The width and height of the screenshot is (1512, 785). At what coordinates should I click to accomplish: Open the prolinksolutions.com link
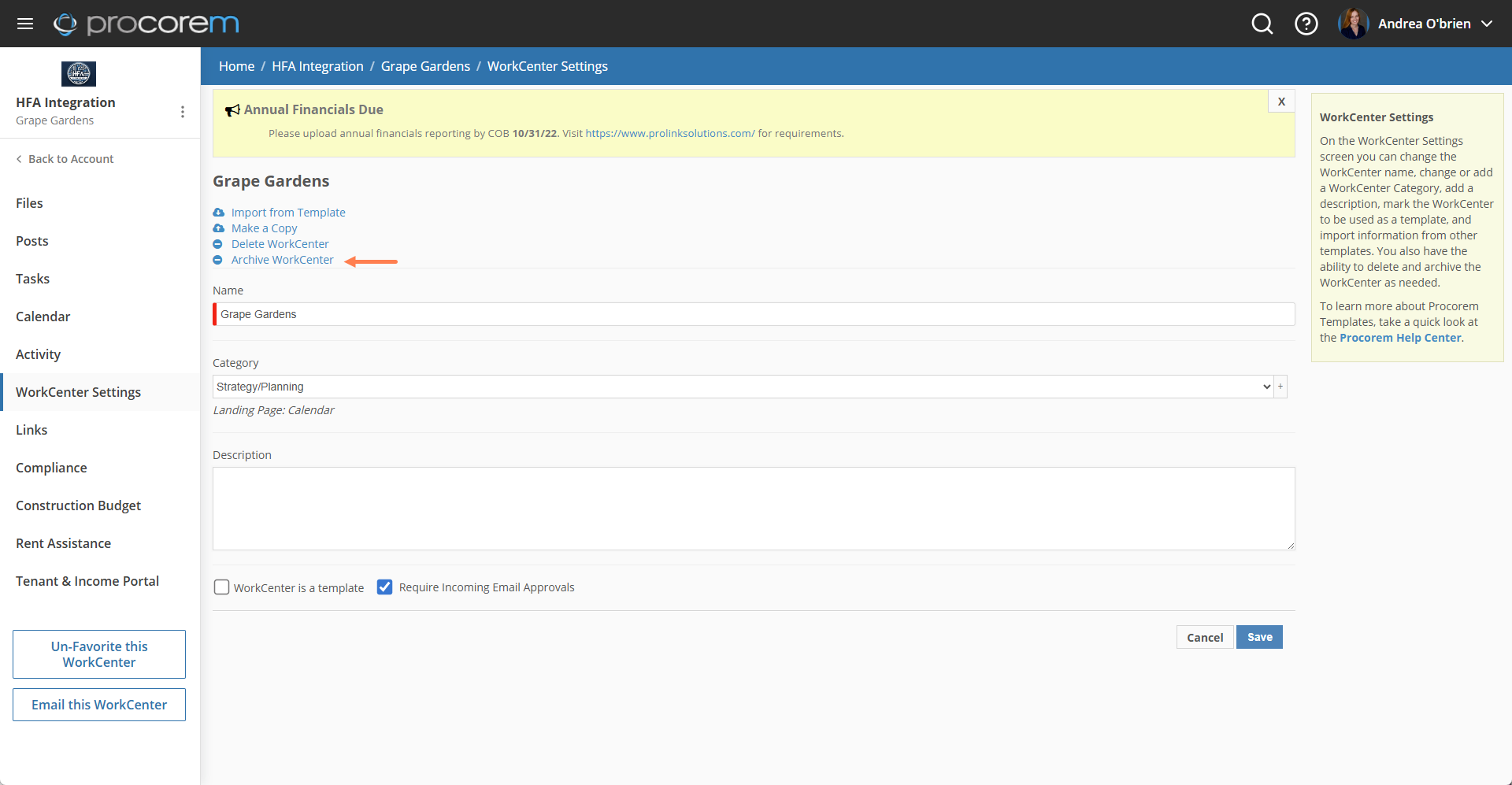coord(670,134)
